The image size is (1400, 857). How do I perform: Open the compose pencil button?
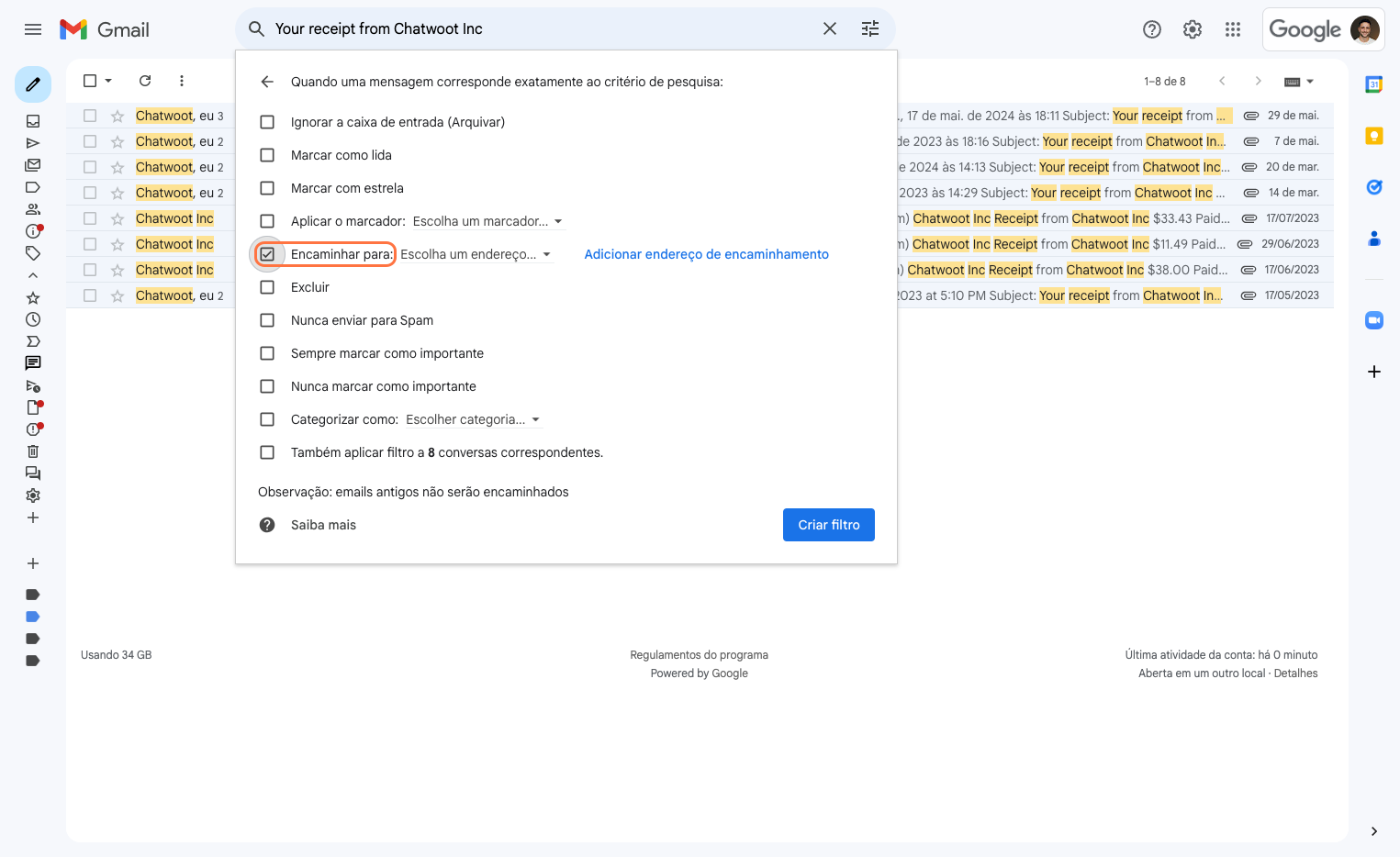point(33,84)
